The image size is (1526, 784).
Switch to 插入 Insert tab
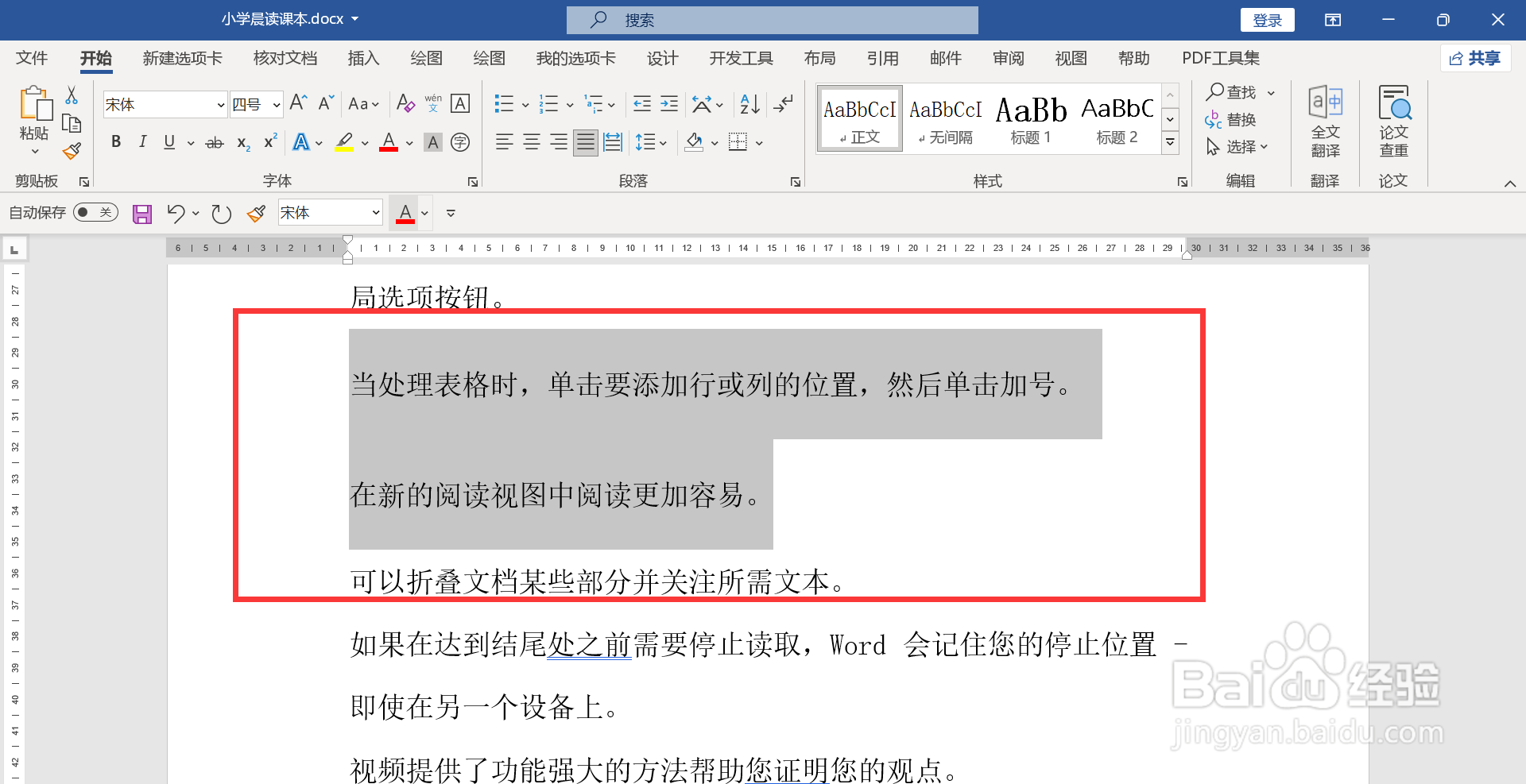click(x=364, y=58)
